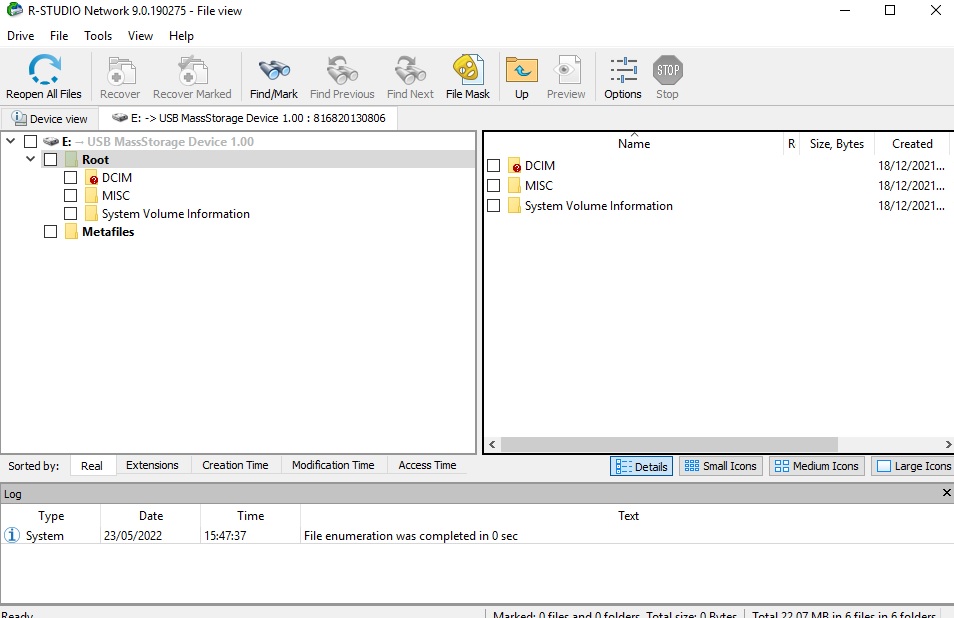Check the Metafiles checkbox
The image size is (954, 618).
click(50, 232)
